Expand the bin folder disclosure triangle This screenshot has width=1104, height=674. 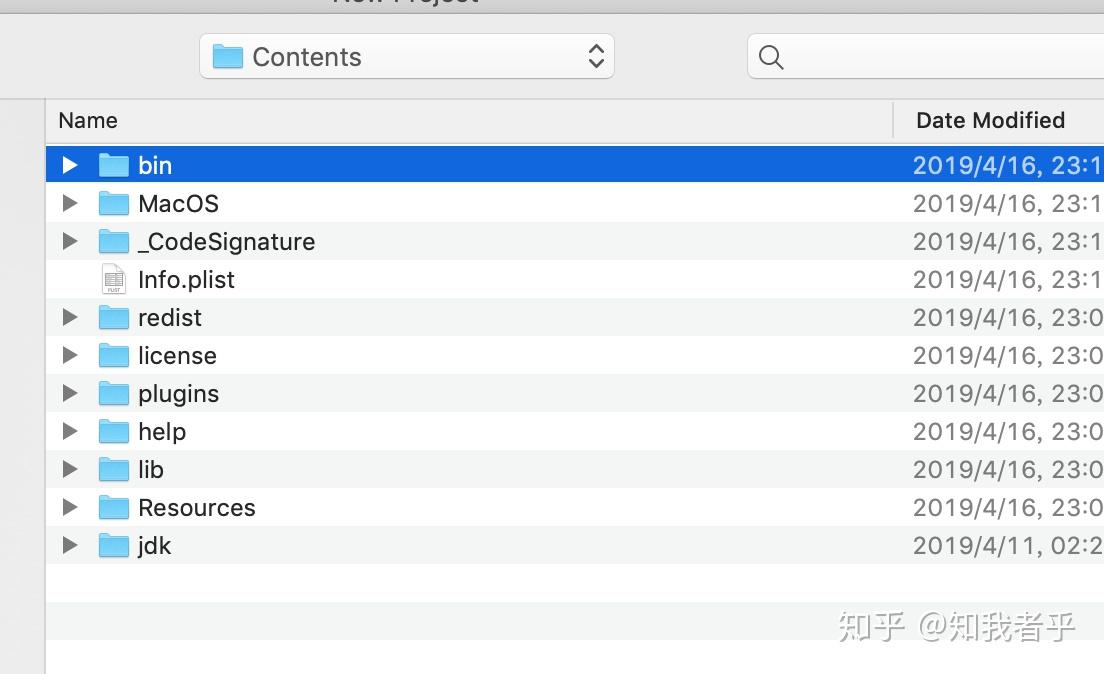68,164
